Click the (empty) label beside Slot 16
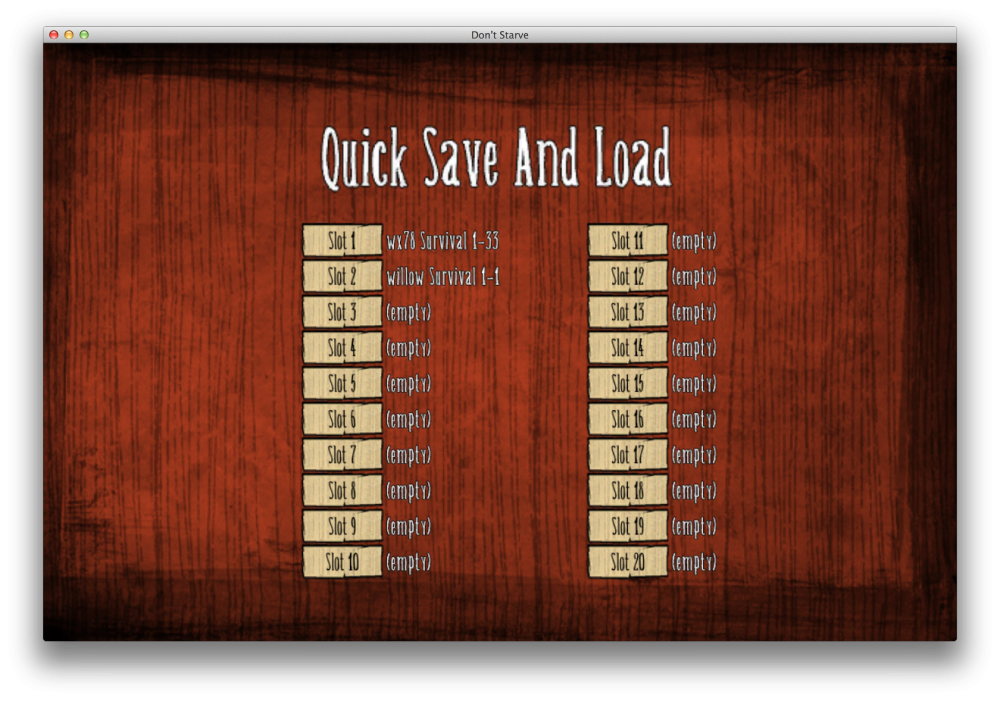The image size is (1000, 701). [x=694, y=420]
